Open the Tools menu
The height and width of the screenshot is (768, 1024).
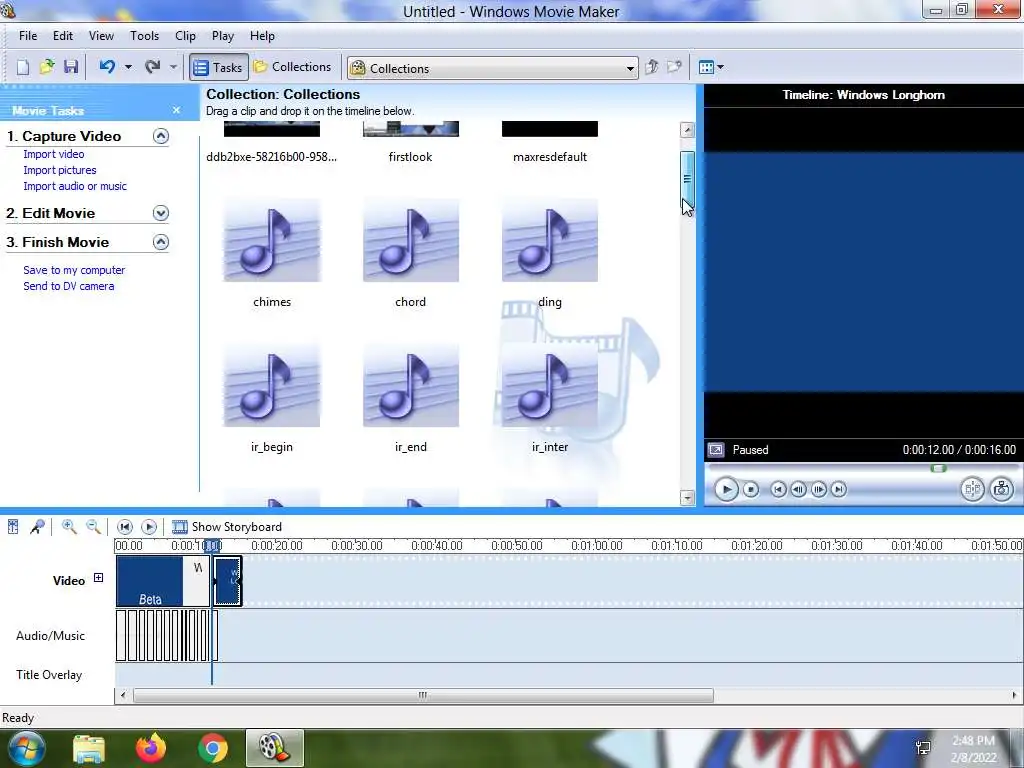pyautogui.click(x=144, y=36)
